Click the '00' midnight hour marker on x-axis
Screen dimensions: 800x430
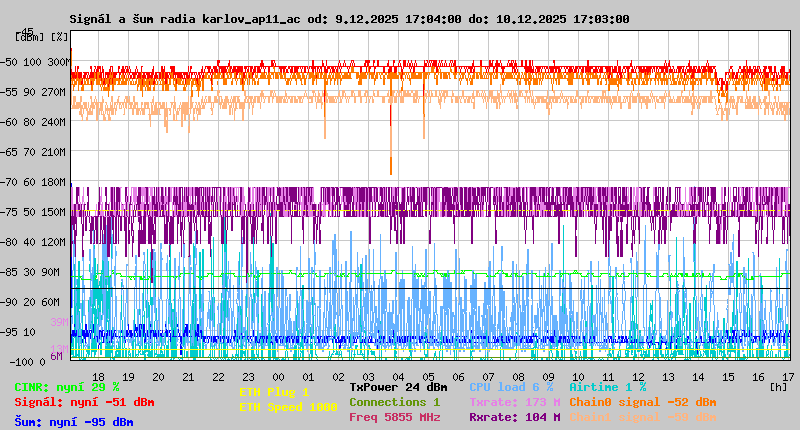pyautogui.click(x=279, y=376)
